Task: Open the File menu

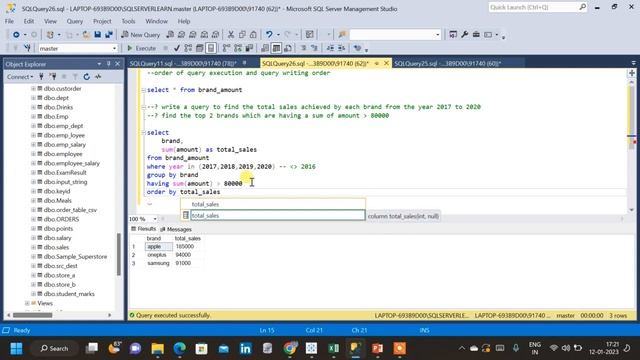Action: click(x=9, y=21)
